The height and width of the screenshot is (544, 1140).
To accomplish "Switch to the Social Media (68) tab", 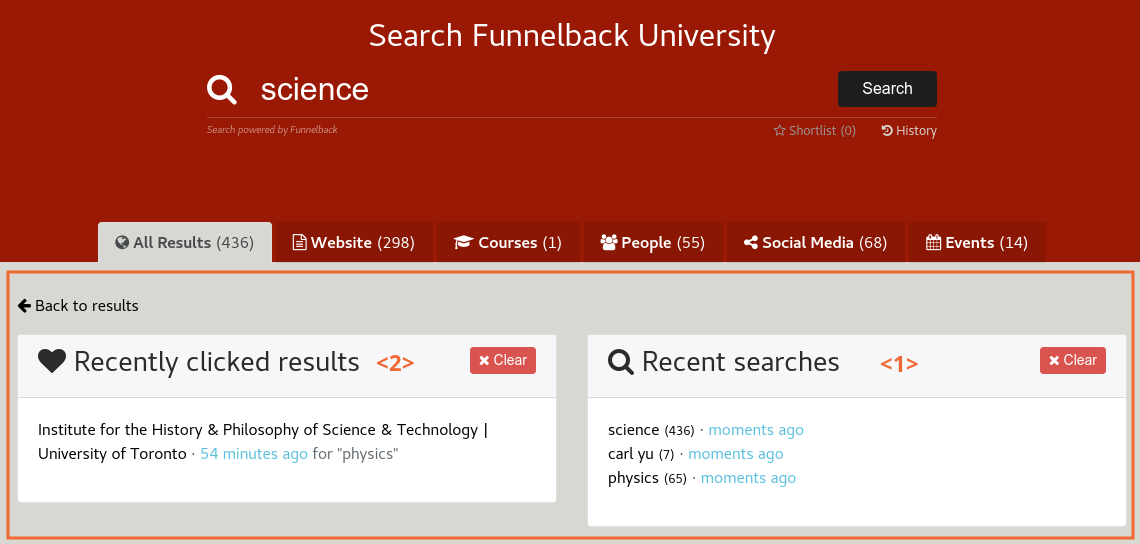I will pyautogui.click(x=816, y=242).
